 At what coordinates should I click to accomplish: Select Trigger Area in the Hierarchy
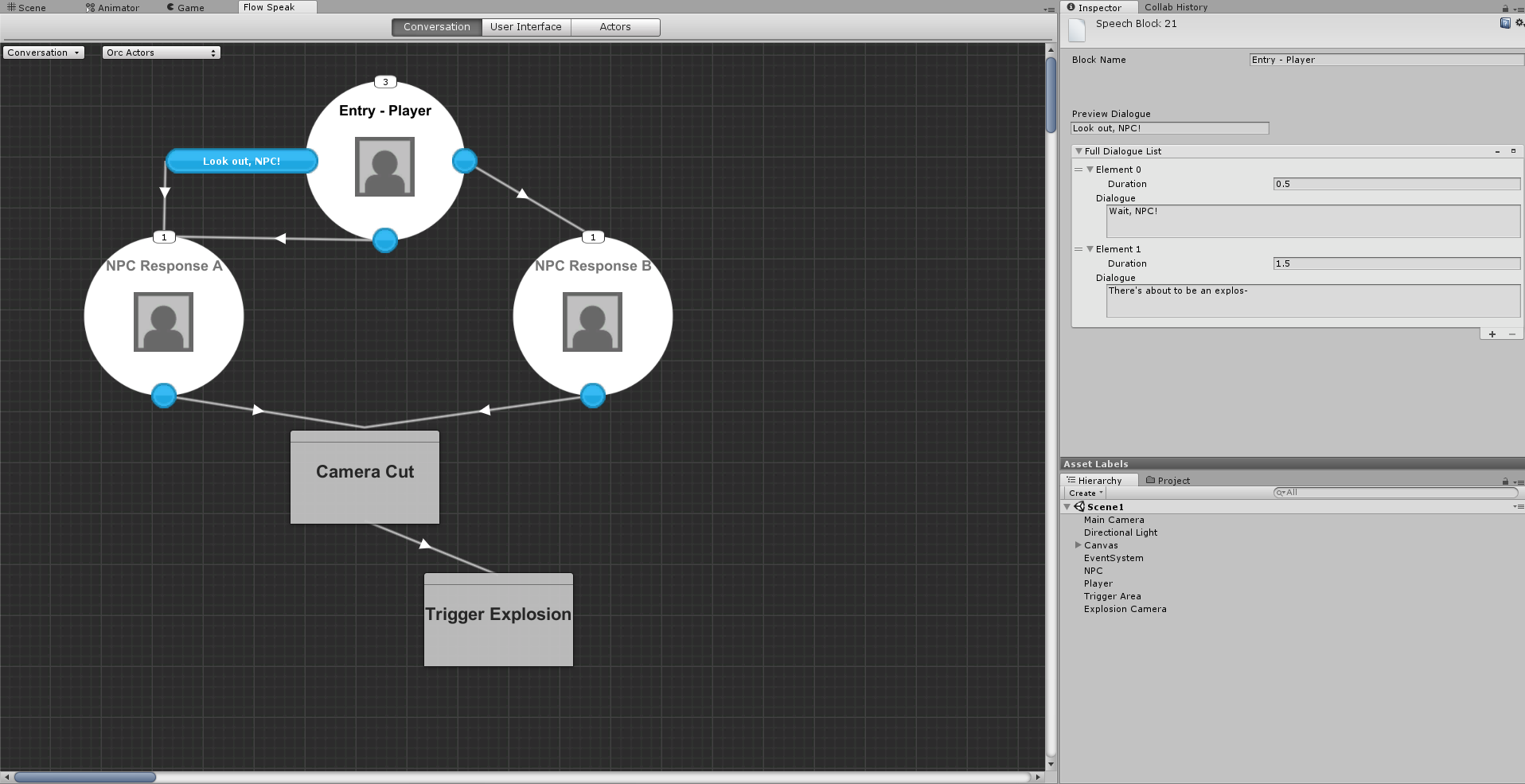(x=1112, y=596)
